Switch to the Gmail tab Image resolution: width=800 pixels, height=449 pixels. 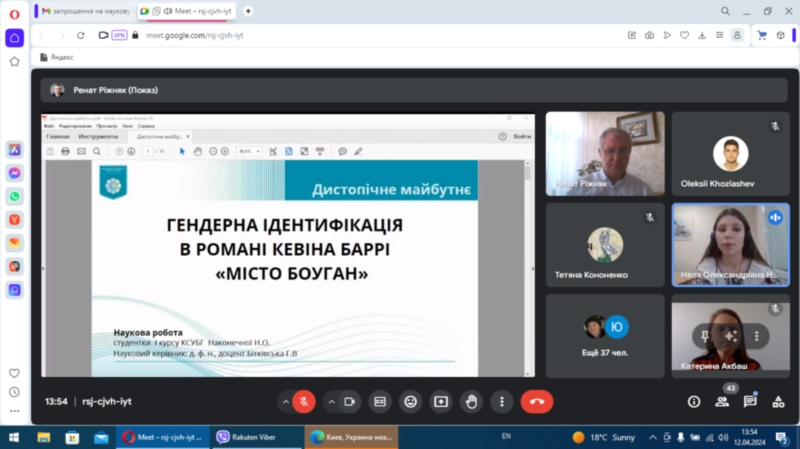click(85, 11)
